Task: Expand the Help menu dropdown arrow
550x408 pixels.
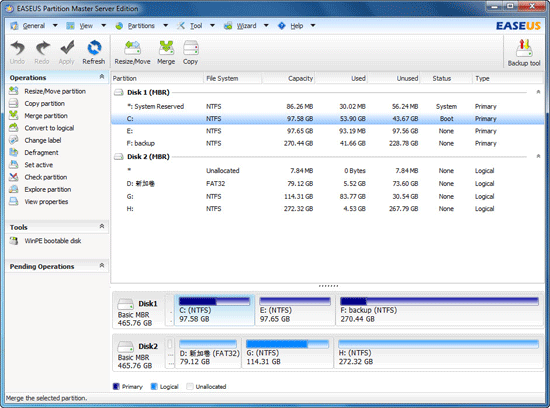Action: click(x=313, y=26)
